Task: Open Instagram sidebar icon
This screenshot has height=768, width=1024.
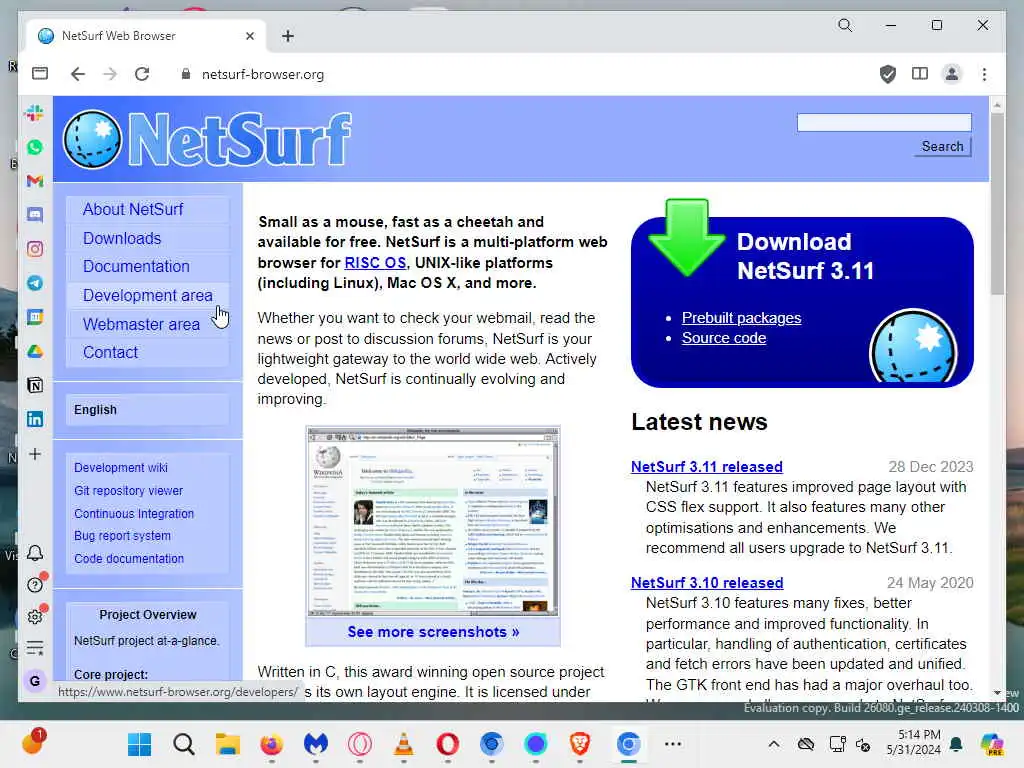Action: 35,249
